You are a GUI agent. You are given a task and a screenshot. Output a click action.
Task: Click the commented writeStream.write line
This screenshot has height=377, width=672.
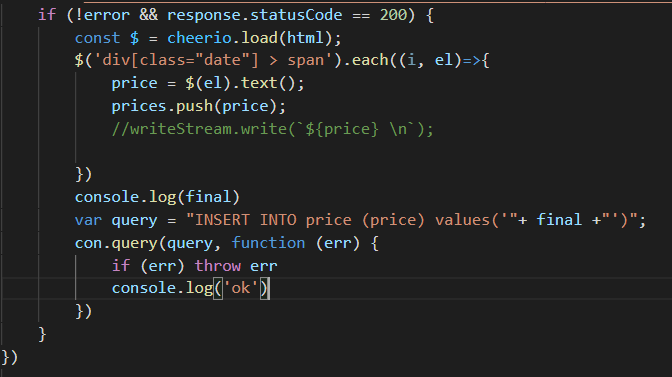273,129
